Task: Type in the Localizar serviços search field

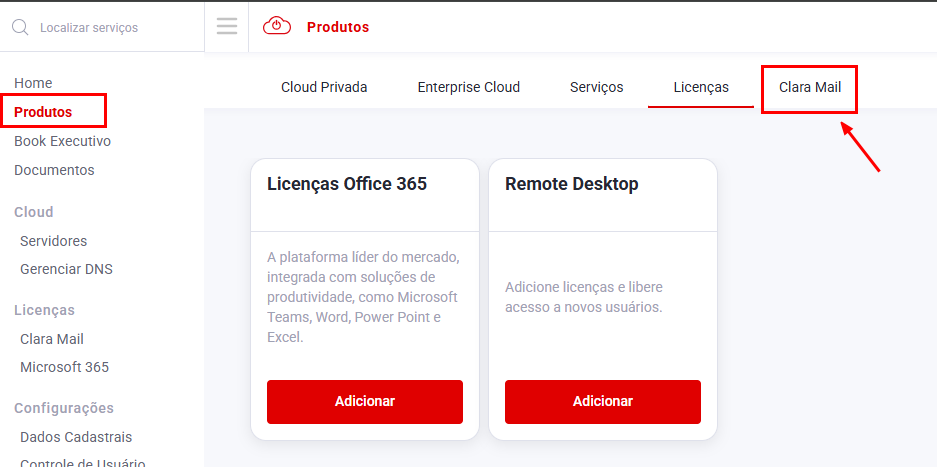Action: [110, 28]
